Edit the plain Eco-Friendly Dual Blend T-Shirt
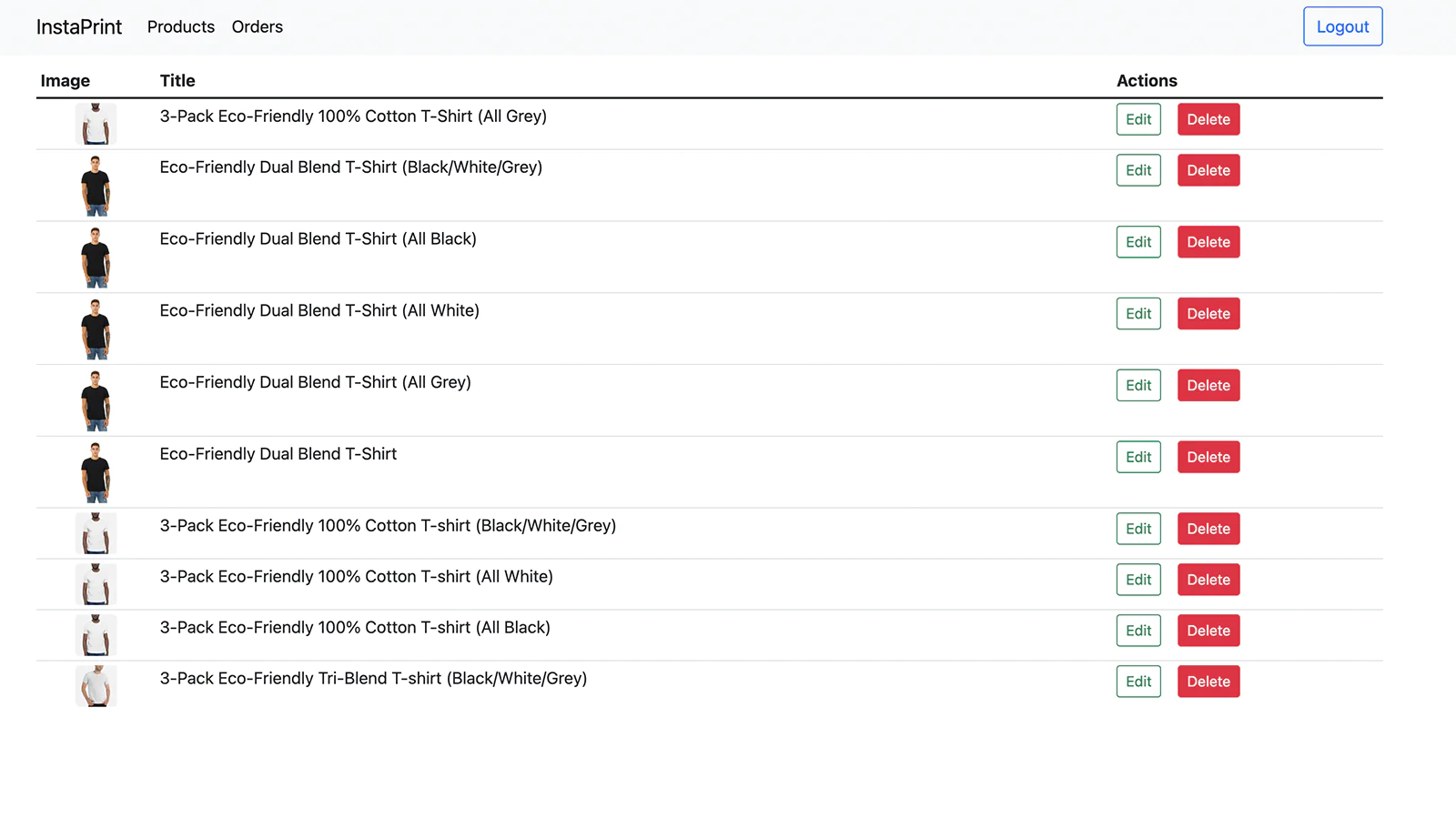This screenshot has width=1456, height=819. click(1138, 458)
